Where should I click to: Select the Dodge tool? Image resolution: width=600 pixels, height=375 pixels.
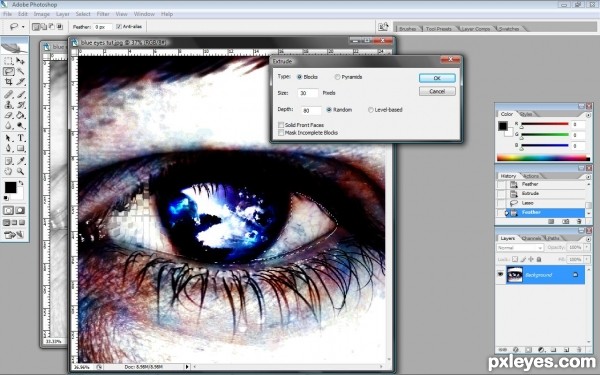(x=20, y=125)
